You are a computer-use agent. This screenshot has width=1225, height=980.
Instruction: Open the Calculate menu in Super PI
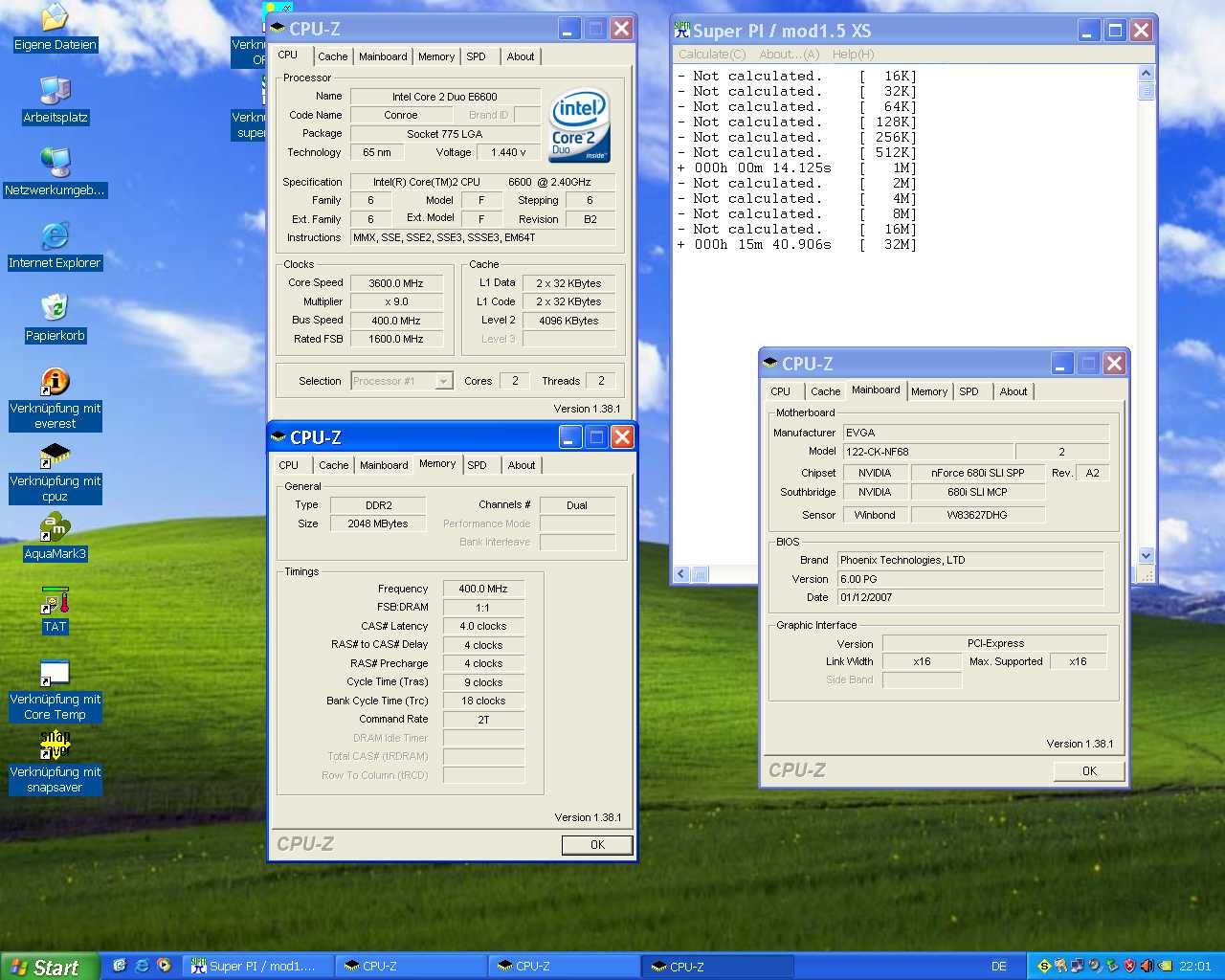click(x=711, y=55)
